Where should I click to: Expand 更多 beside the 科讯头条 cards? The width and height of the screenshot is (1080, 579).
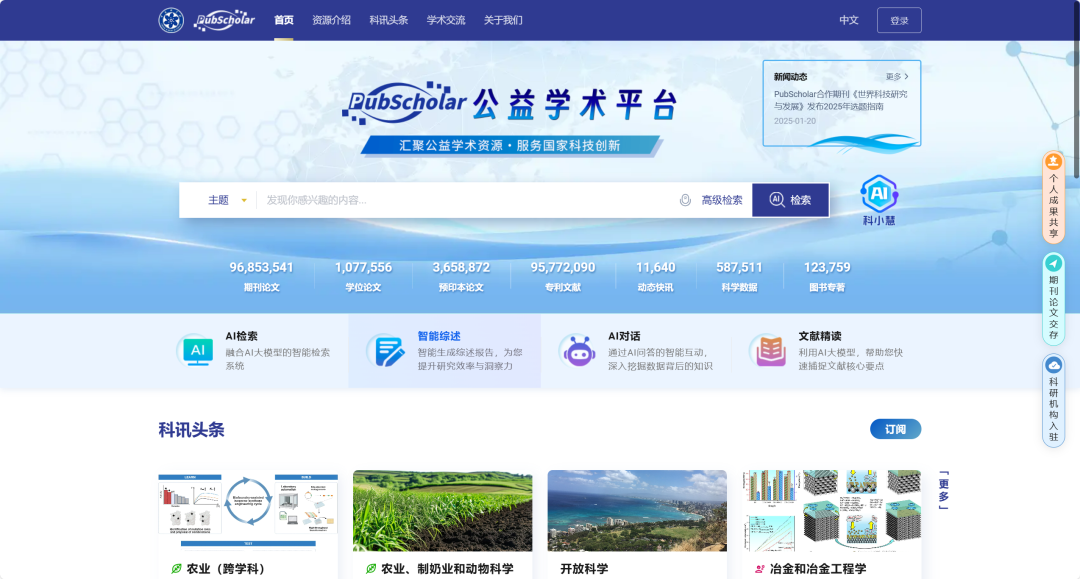point(943,490)
